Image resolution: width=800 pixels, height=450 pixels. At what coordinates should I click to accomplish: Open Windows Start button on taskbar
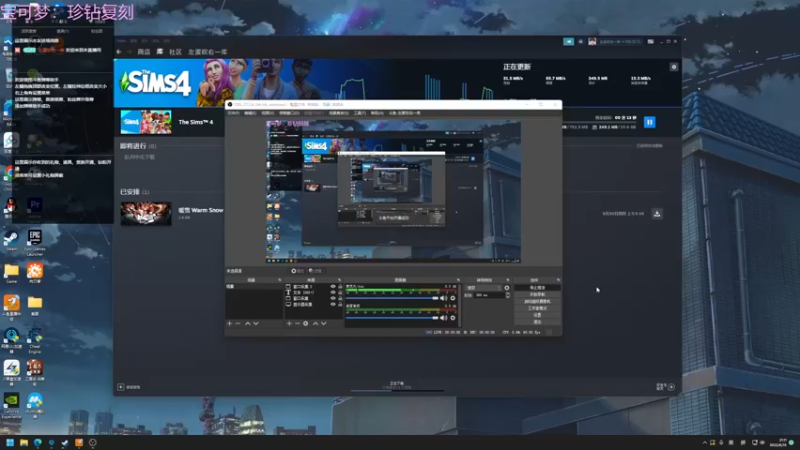click(x=10, y=443)
